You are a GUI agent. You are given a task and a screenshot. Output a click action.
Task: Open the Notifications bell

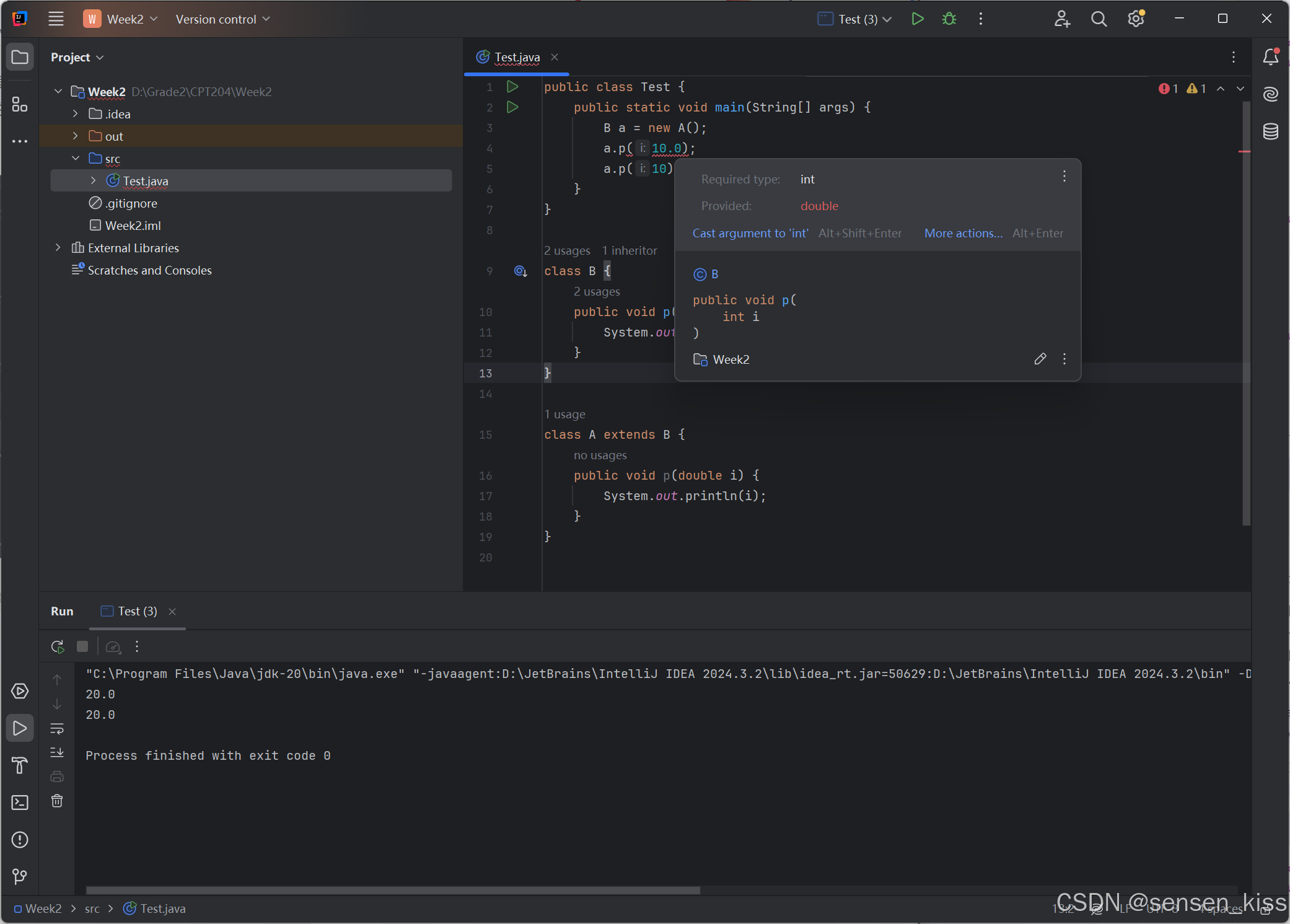(1270, 57)
